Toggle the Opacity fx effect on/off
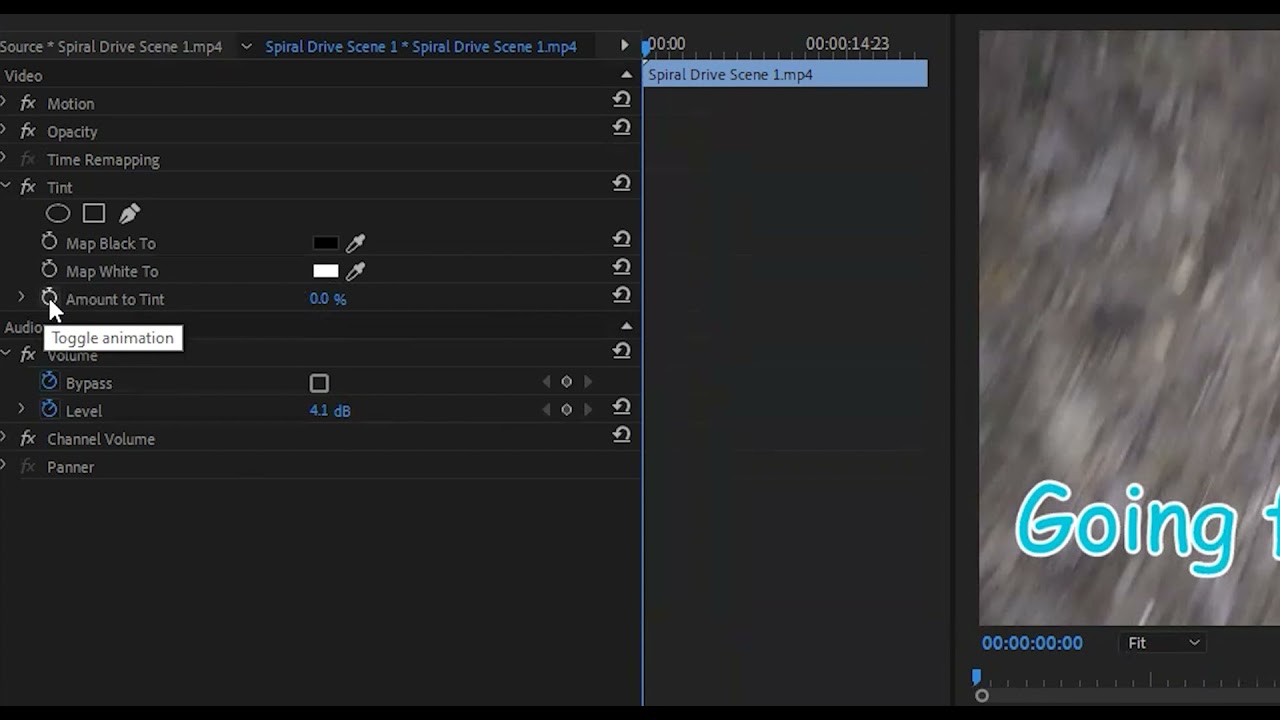 (x=28, y=131)
